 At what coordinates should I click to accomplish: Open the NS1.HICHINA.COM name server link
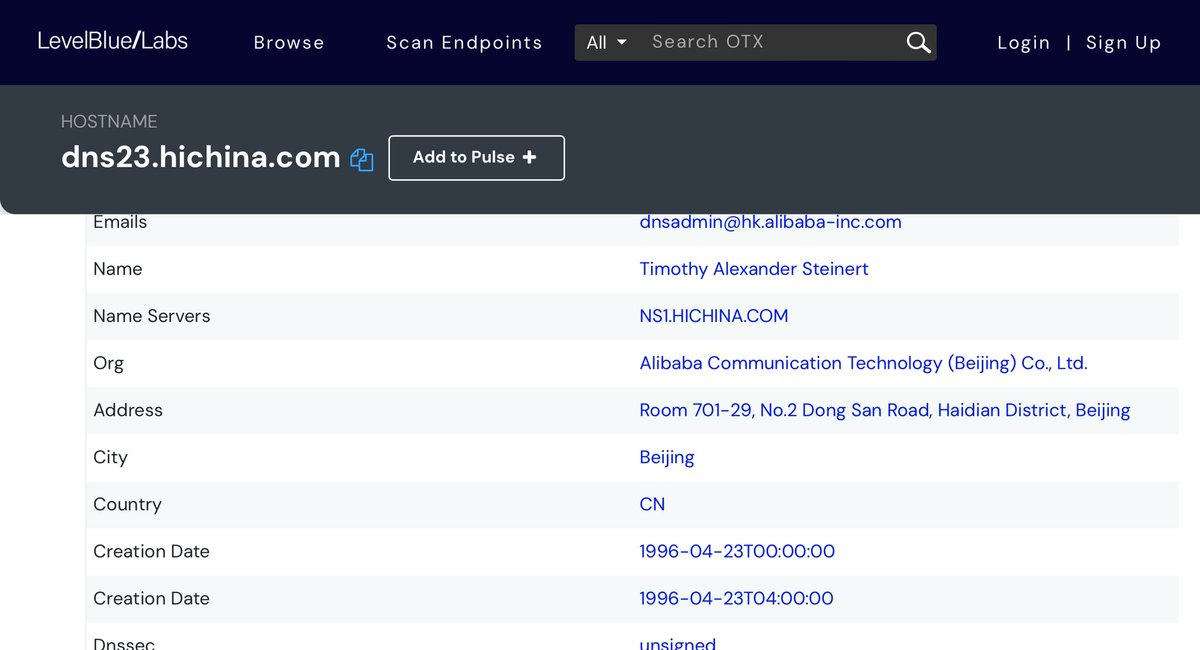click(x=713, y=316)
